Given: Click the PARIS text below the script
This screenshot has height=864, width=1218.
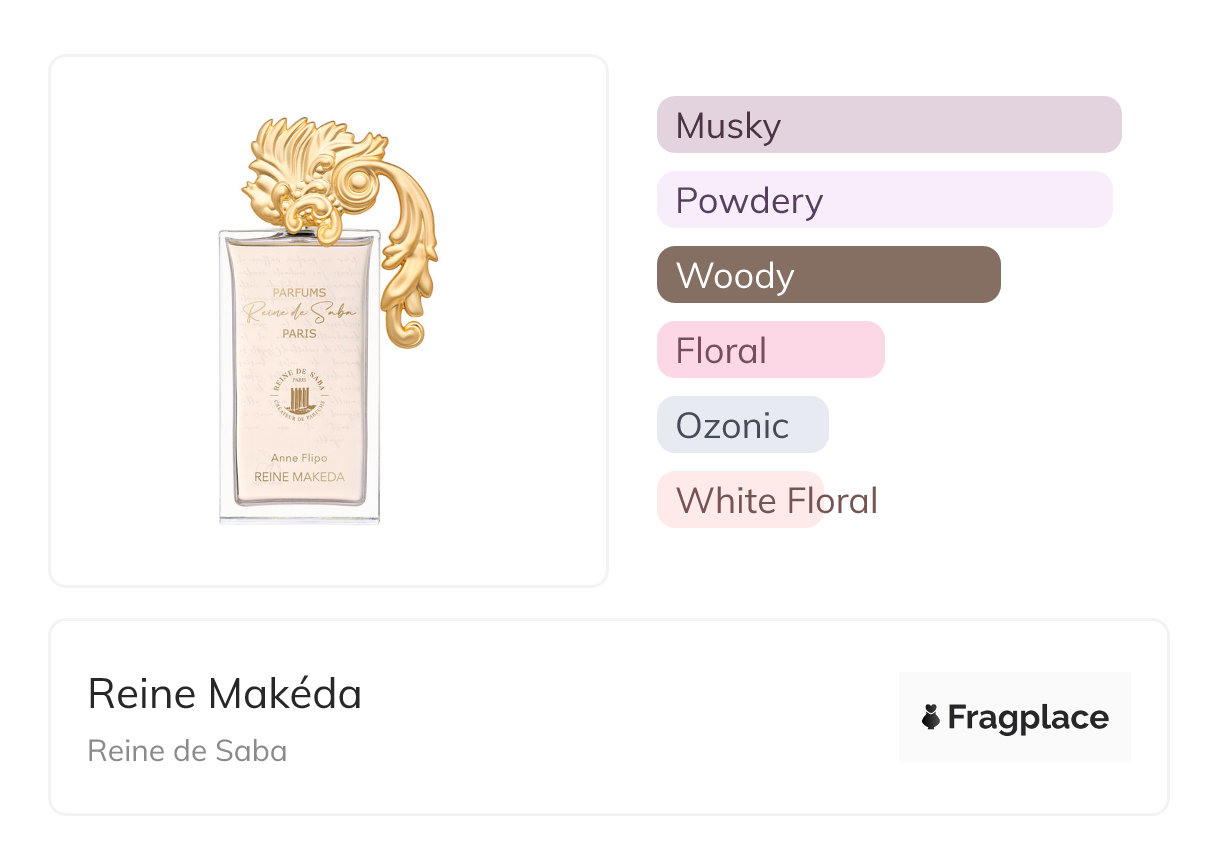Looking at the screenshot, I should (x=299, y=333).
